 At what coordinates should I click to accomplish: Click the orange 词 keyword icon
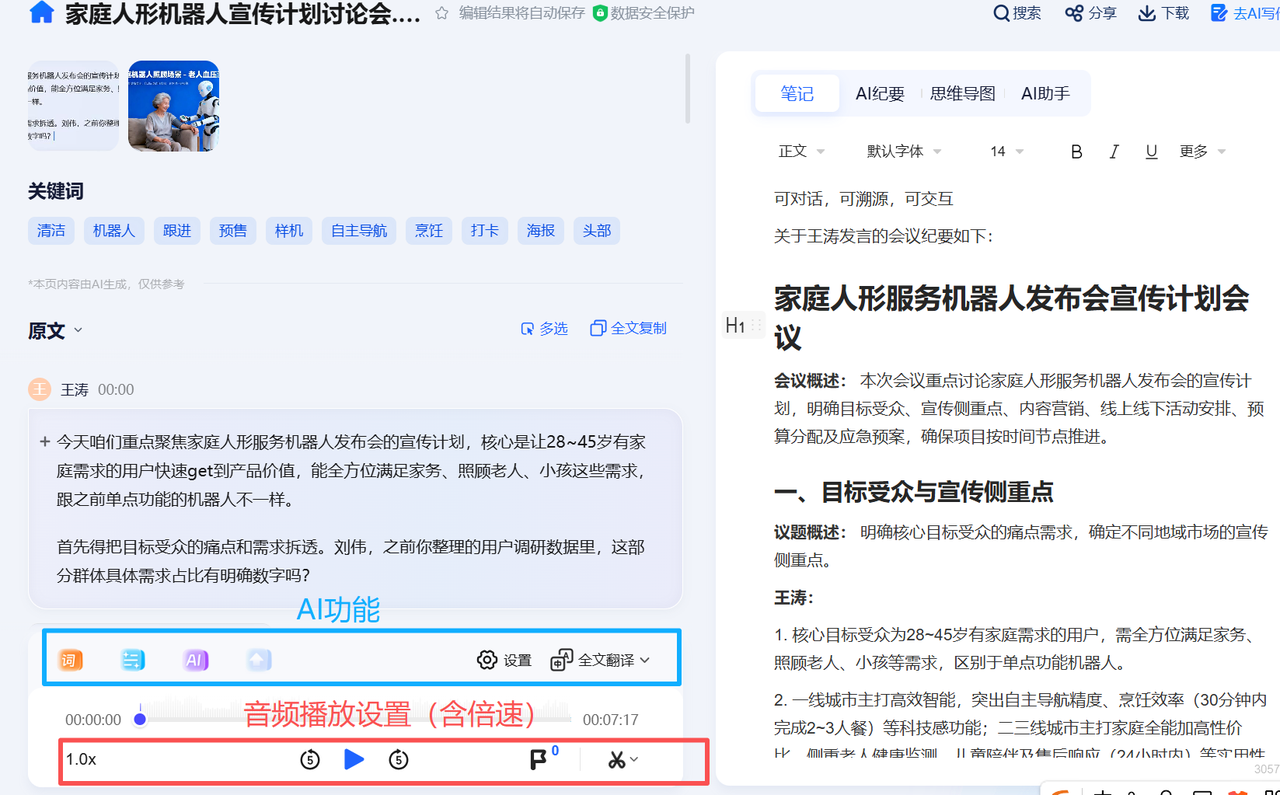70,660
